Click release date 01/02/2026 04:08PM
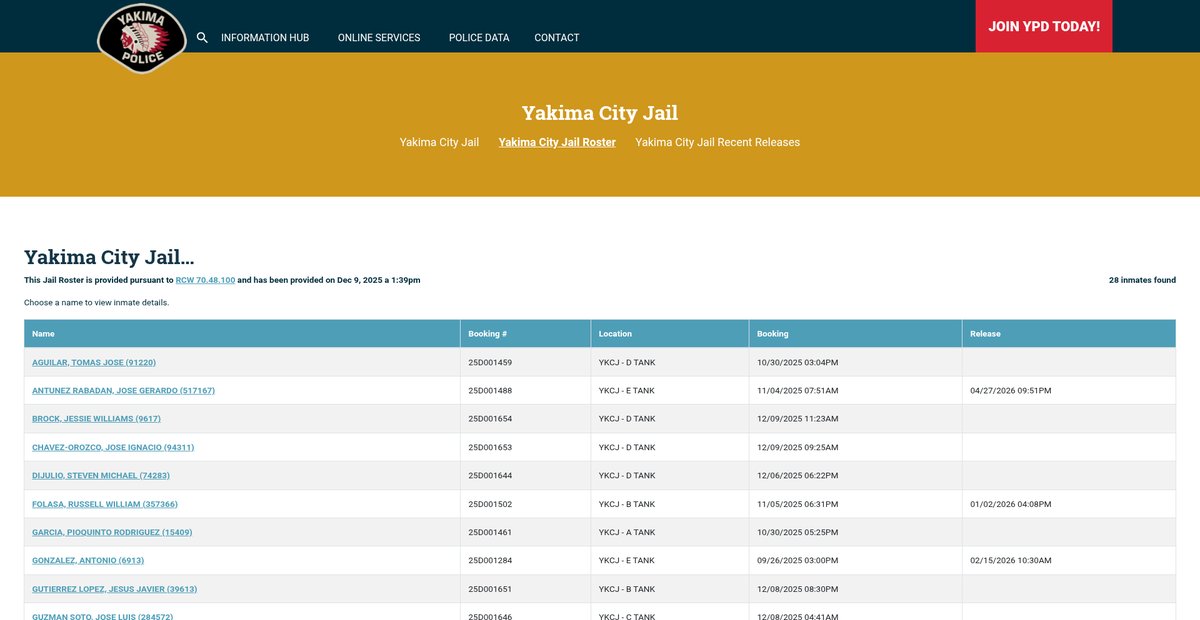The image size is (1200, 620). (x=1011, y=504)
